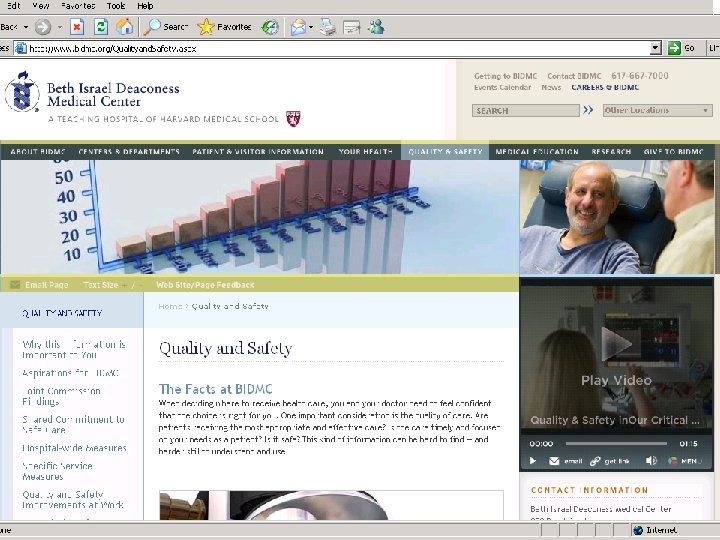Screen dimensions: 720x540
Task: Select the Medical Education nav tab
Action: coord(537,152)
